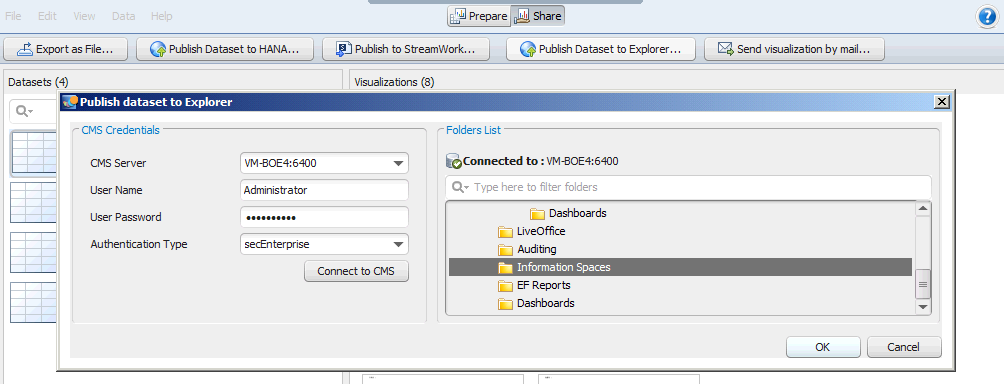Click the User Name field
This screenshot has height=384, width=1004.
click(324, 190)
